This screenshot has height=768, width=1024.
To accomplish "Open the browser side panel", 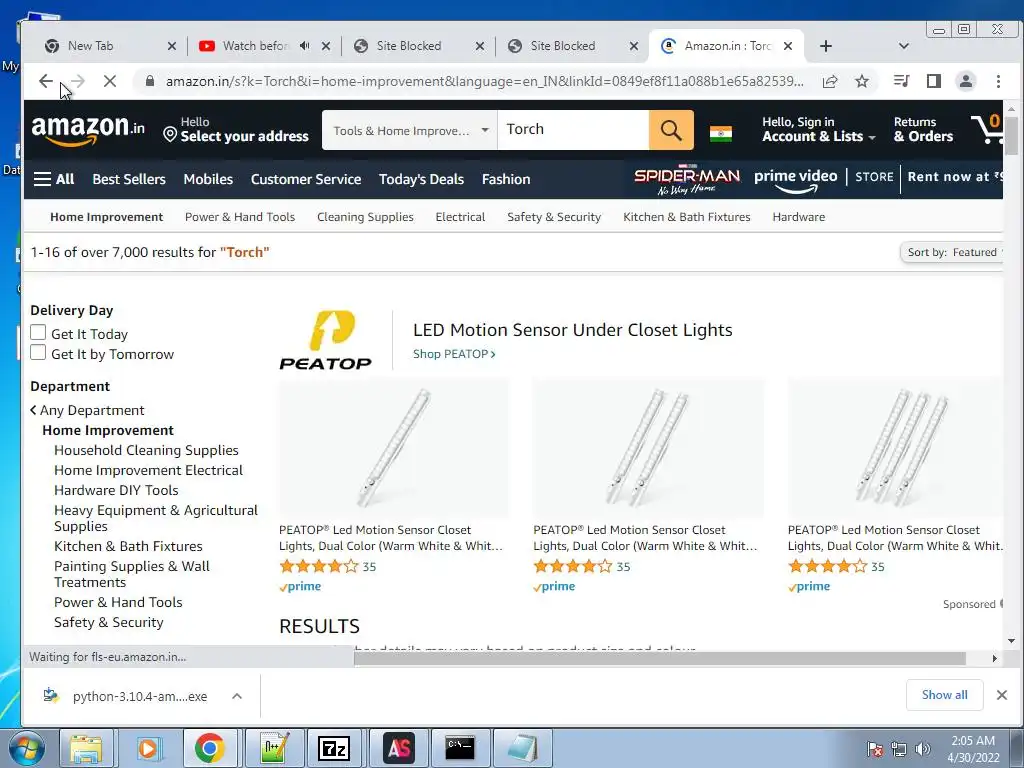I will [x=934, y=81].
